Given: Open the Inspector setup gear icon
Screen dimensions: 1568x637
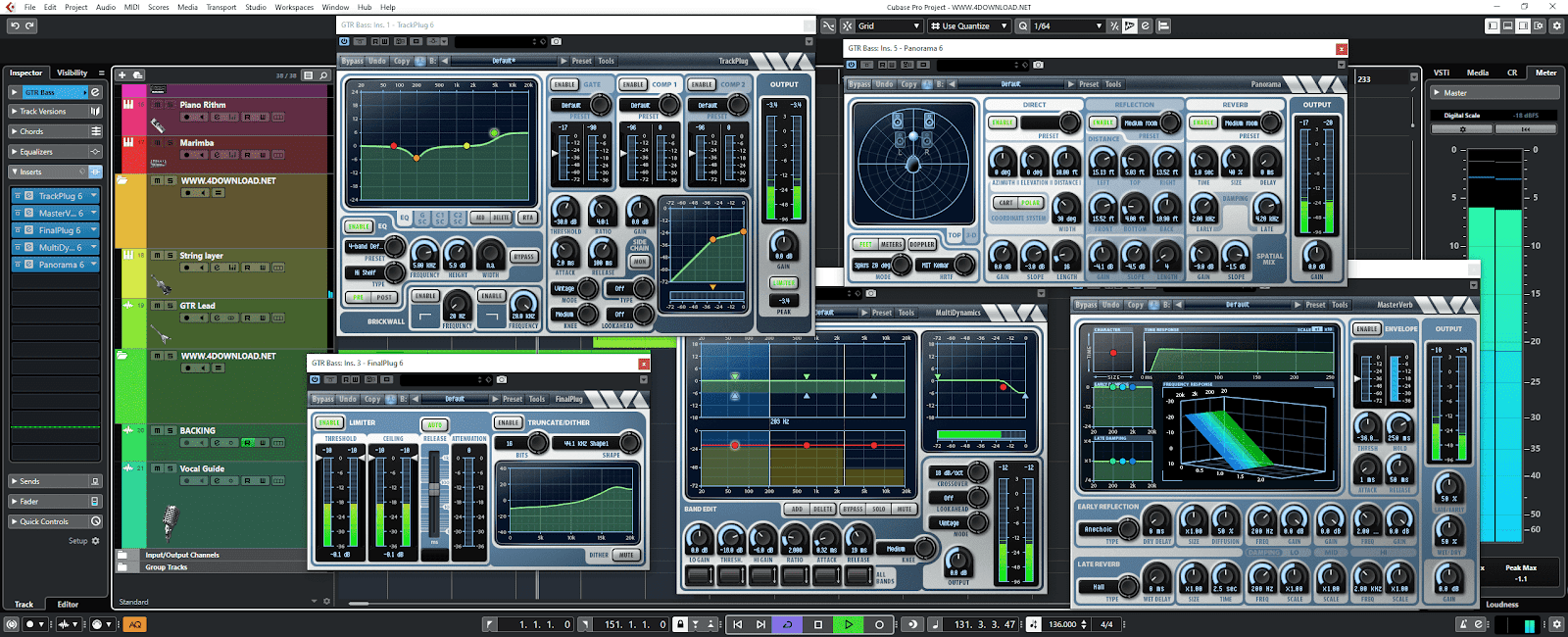Looking at the screenshot, I should 95,541.
